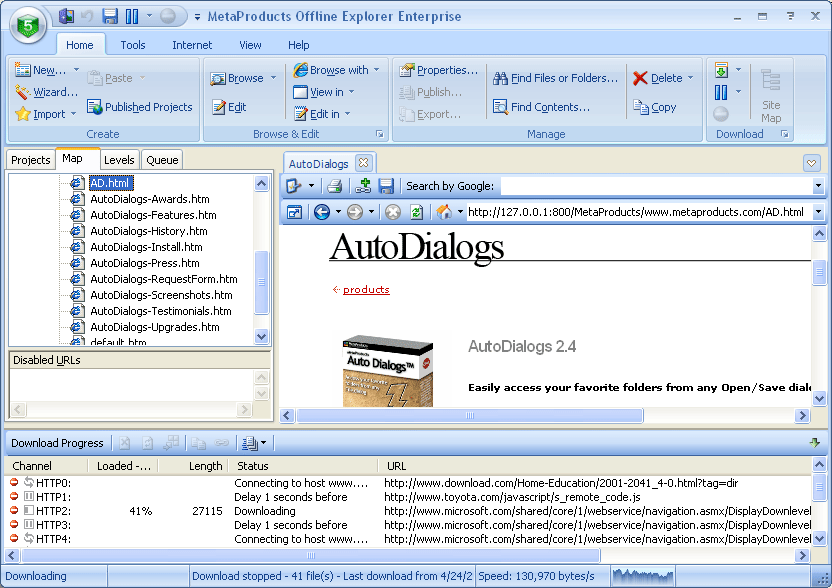This screenshot has width=832, height=588.
Task: Select the HTTP2 downloading row
Action: pos(410,511)
